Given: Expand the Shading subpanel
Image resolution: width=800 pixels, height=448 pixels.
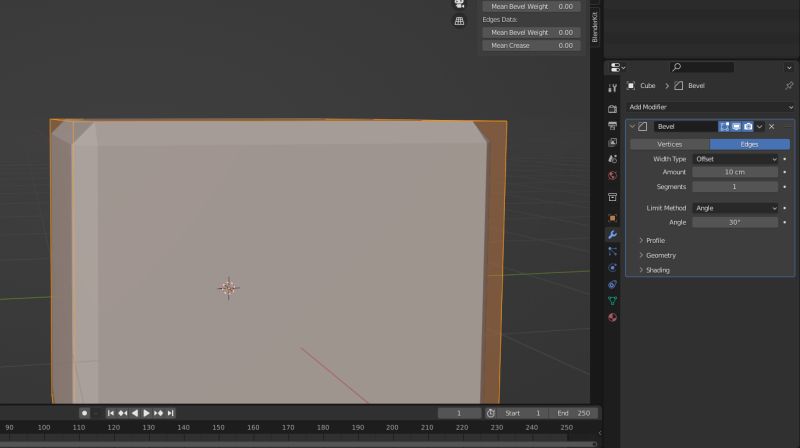Looking at the screenshot, I should click(x=655, y=270).
